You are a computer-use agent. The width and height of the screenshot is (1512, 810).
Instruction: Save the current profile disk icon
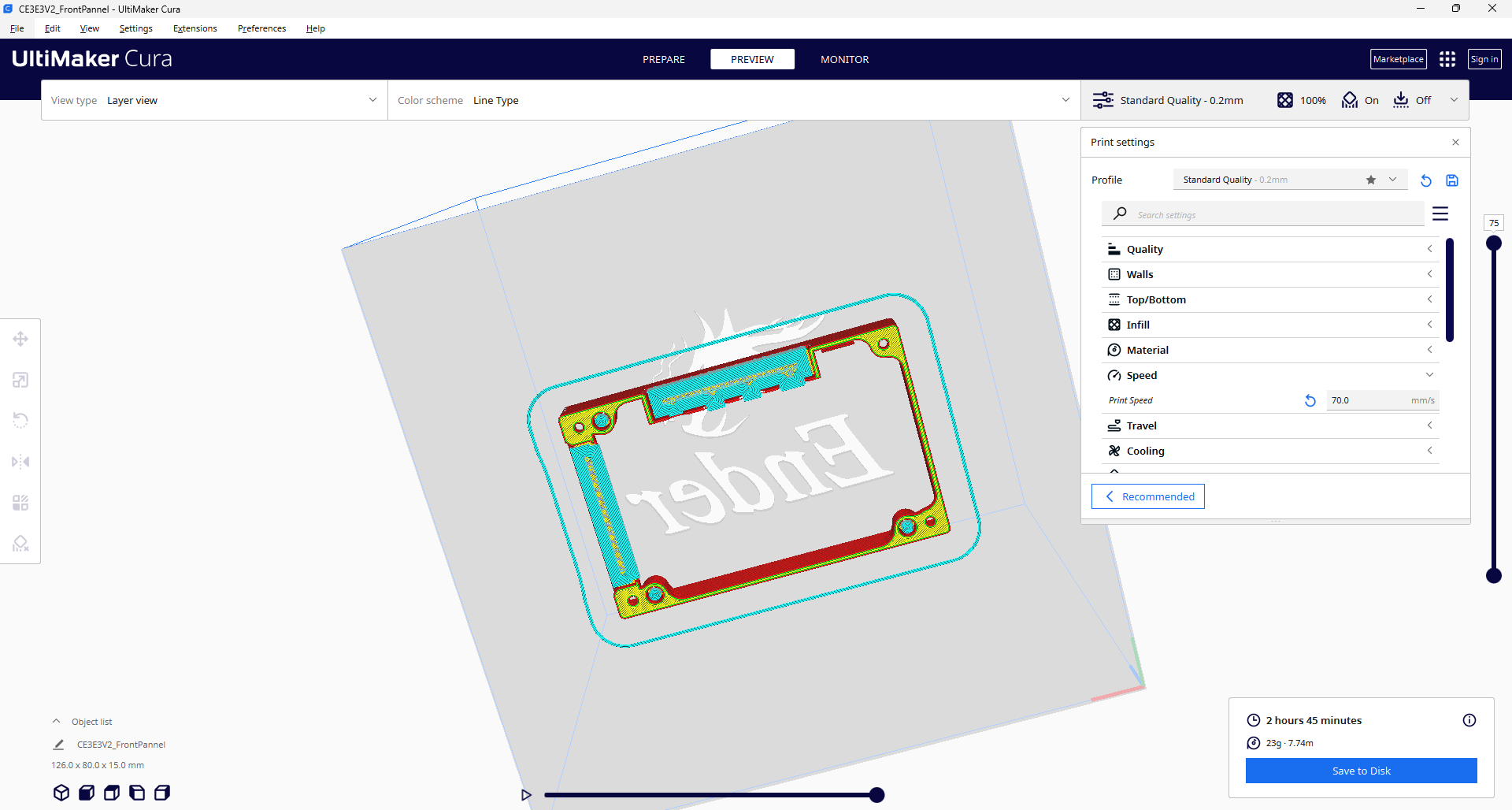point(1452,180)
